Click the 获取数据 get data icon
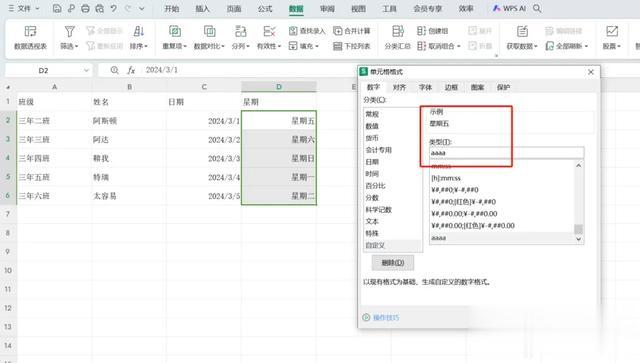This screenshot has width=640, height=363. [522, 31]
